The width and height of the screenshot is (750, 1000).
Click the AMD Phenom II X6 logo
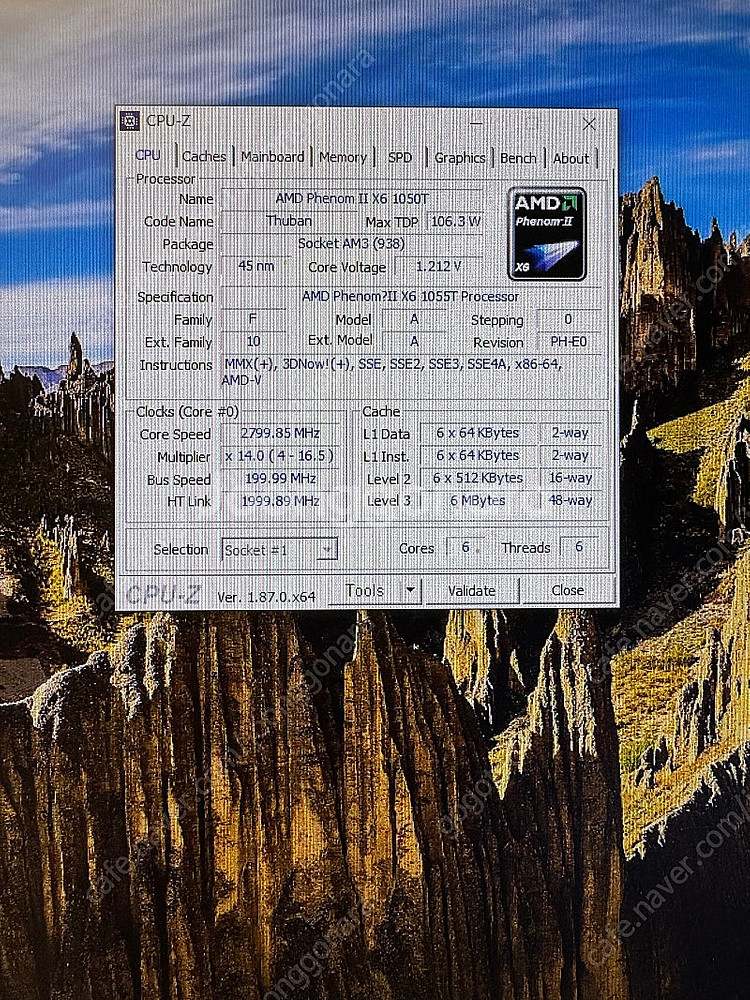pos(547,234)
